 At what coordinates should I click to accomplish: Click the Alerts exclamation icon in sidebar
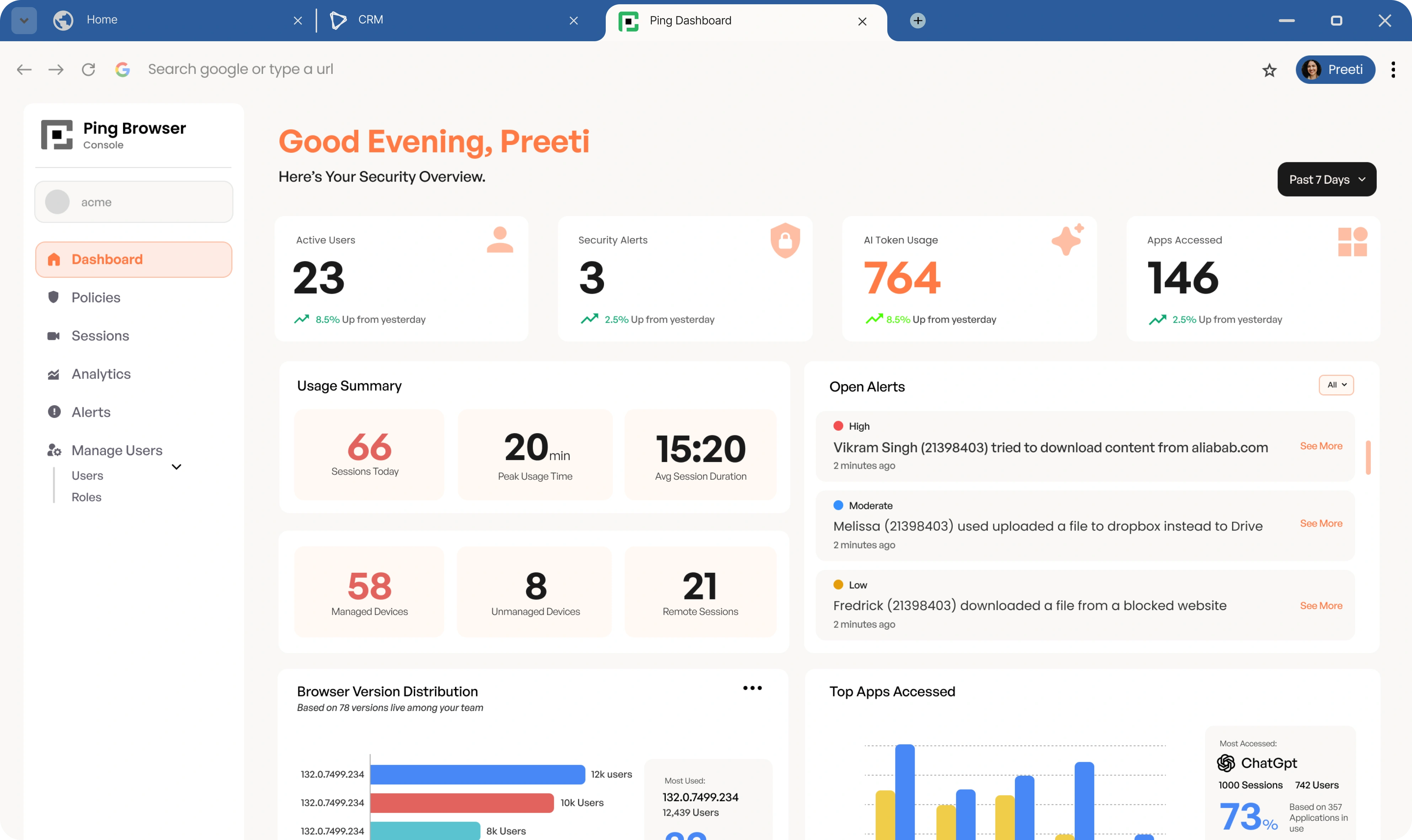point(54,412)
